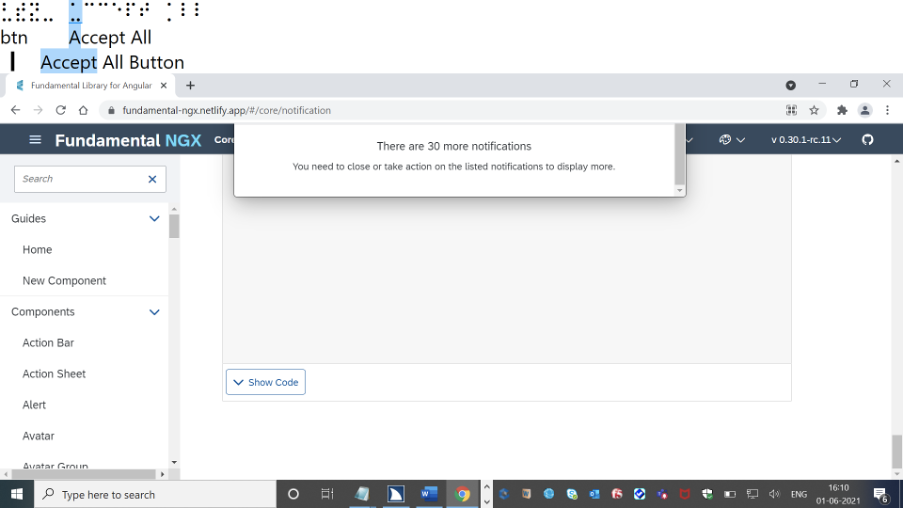Open the theme palette selector
This screenshot has height=508, width=904.
(732, 140)
